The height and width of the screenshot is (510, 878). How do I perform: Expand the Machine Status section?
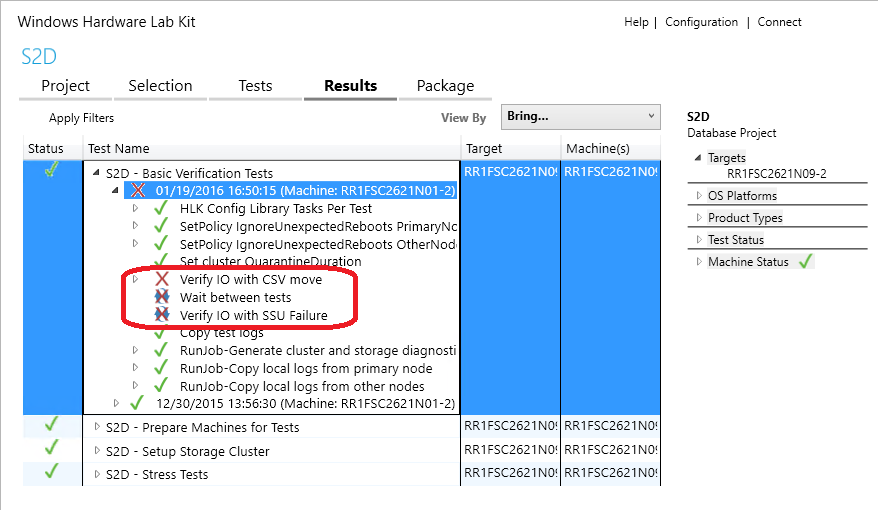[x=699, y=261]
